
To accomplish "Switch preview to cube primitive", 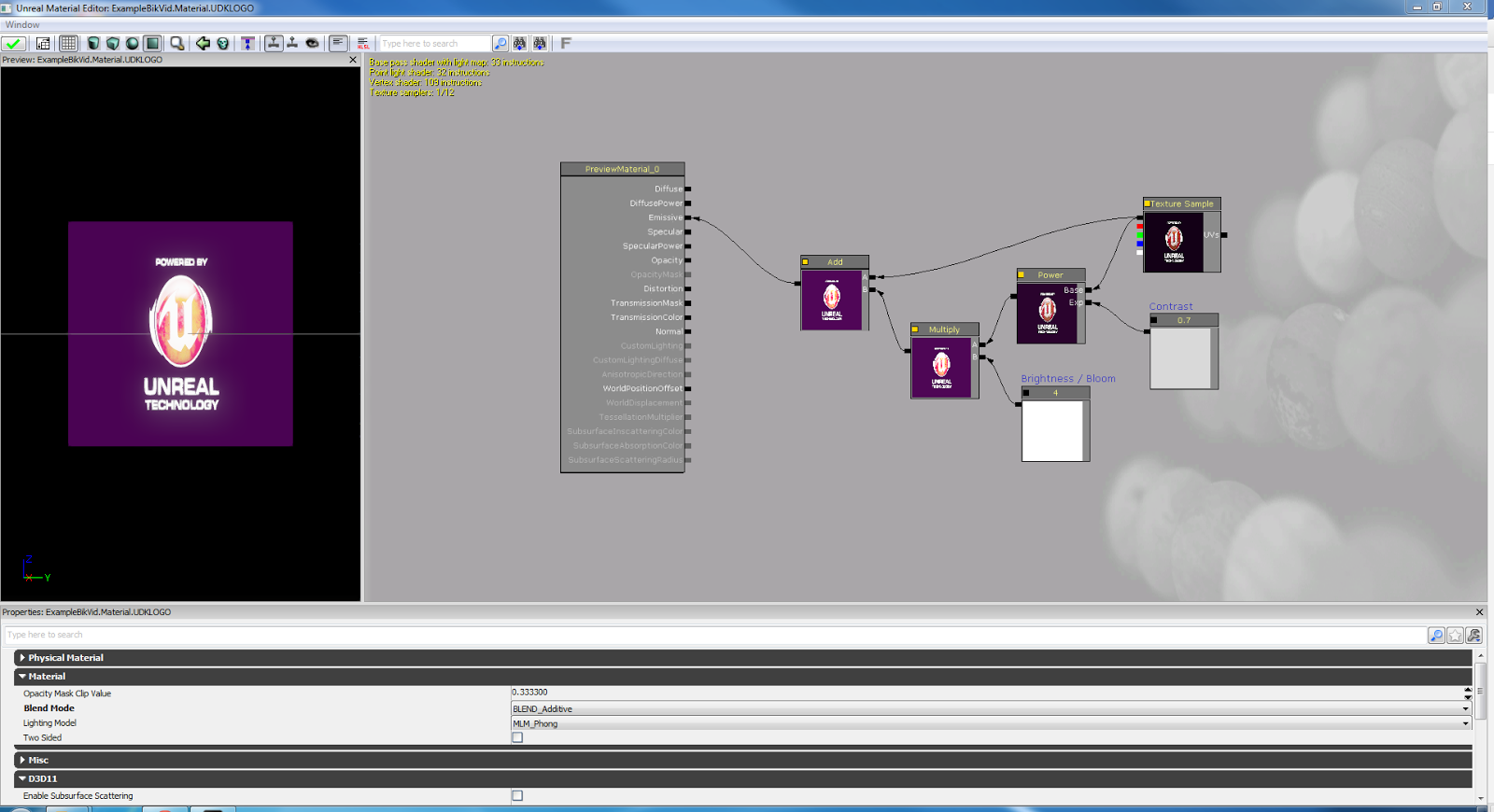I will [113, 44].
